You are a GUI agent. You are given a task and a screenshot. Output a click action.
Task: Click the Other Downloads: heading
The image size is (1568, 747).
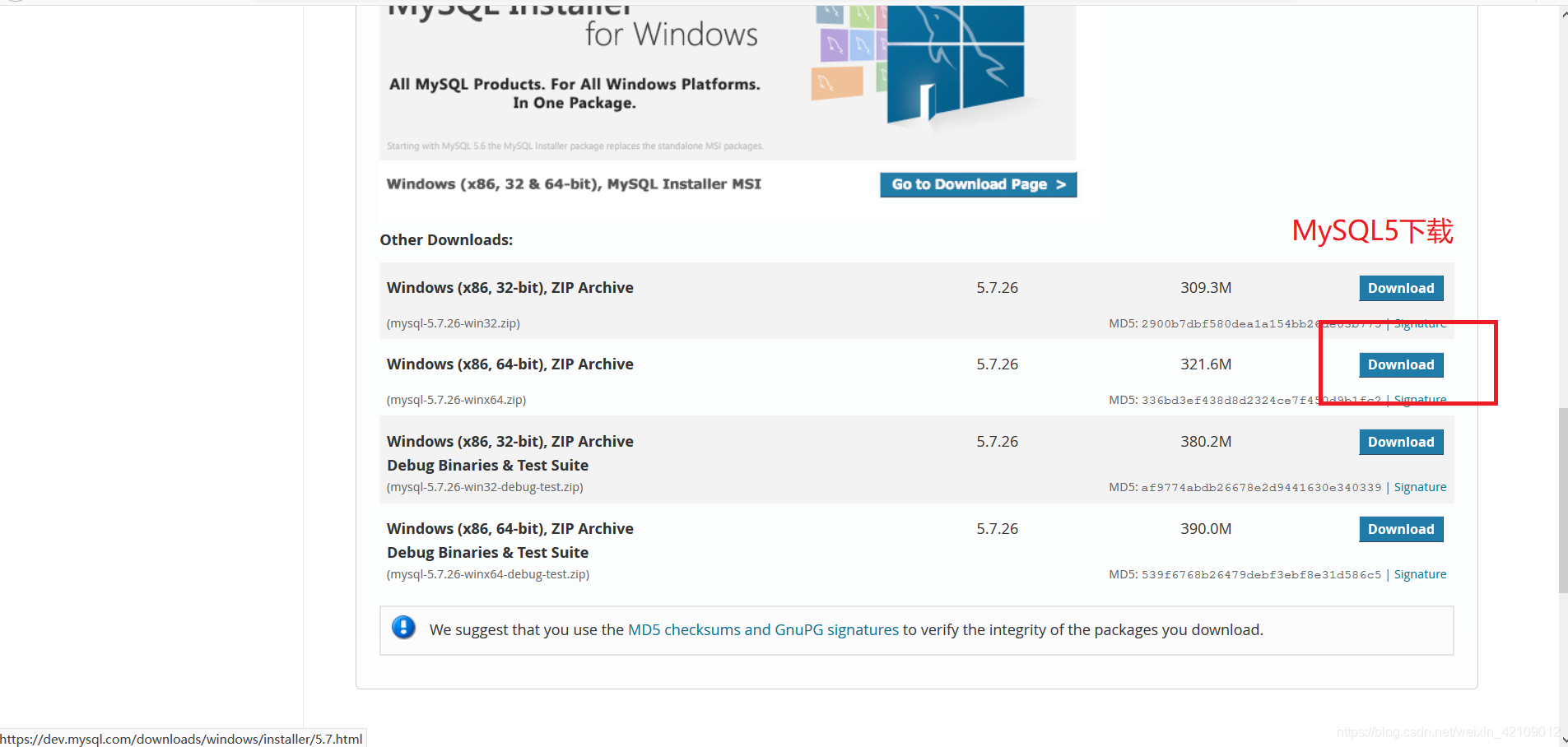coord(446,239)
